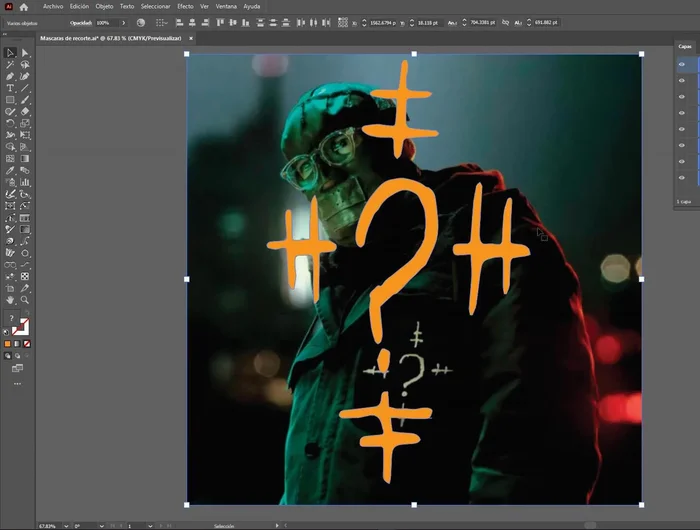
Task: Open the Archivo menu
Action: [x=53, y=6]
